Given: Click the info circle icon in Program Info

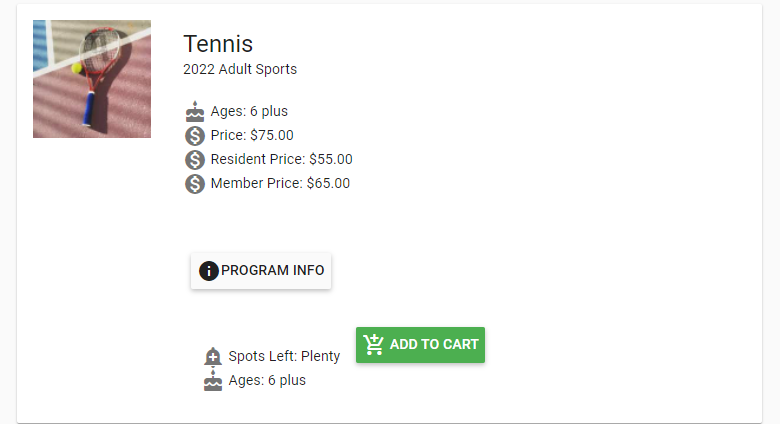Looking at the screenshot, I should (208, 271).
